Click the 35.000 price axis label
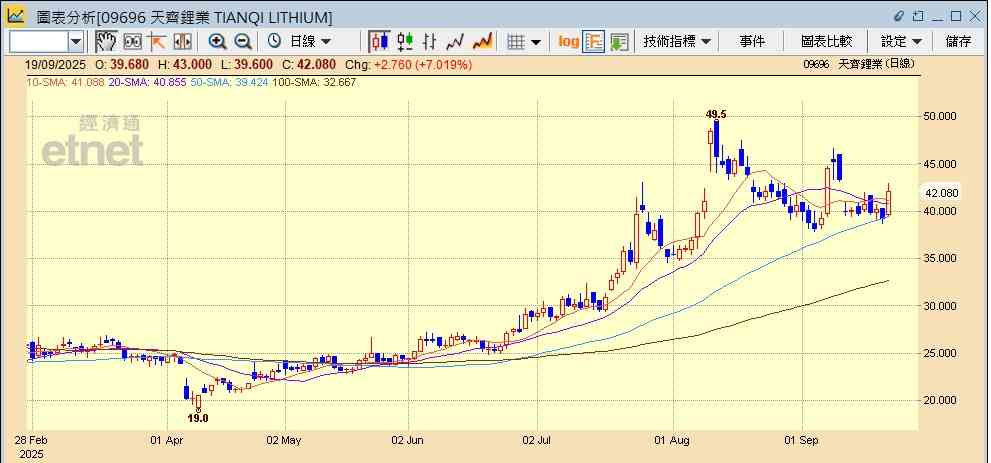 coord(941,258)
